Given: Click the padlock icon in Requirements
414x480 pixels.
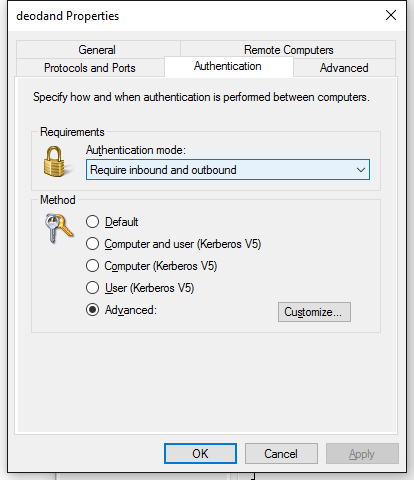Looking at the screenshot, I should coord(54,161).
